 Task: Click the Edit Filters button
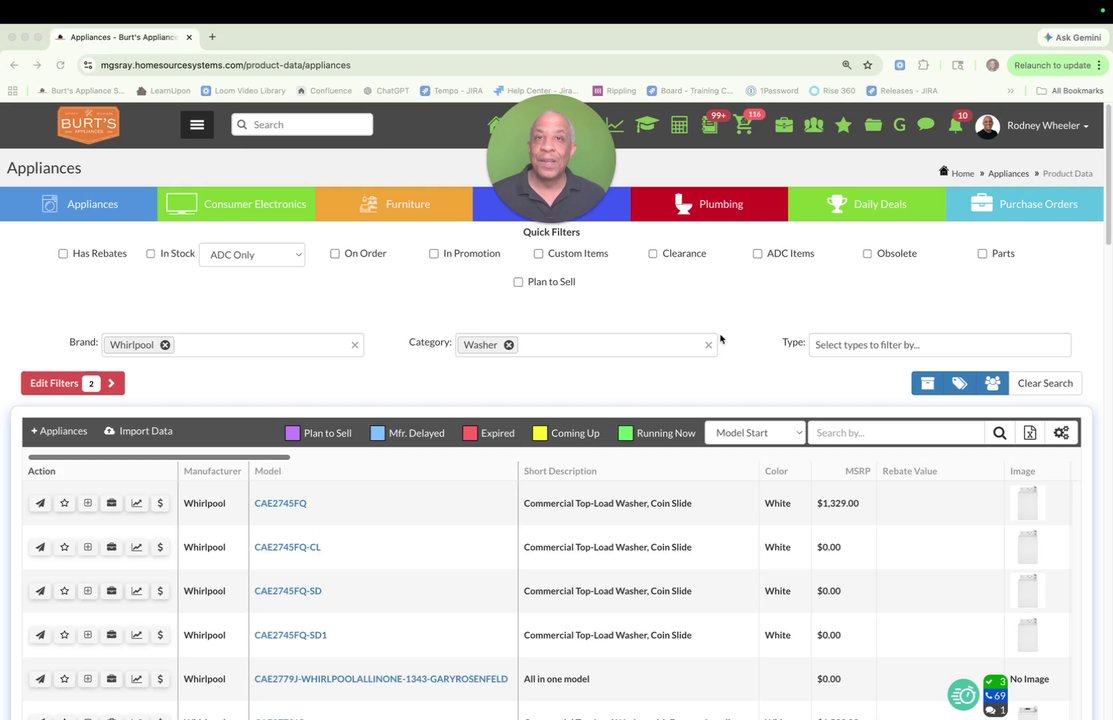(72, 383)
